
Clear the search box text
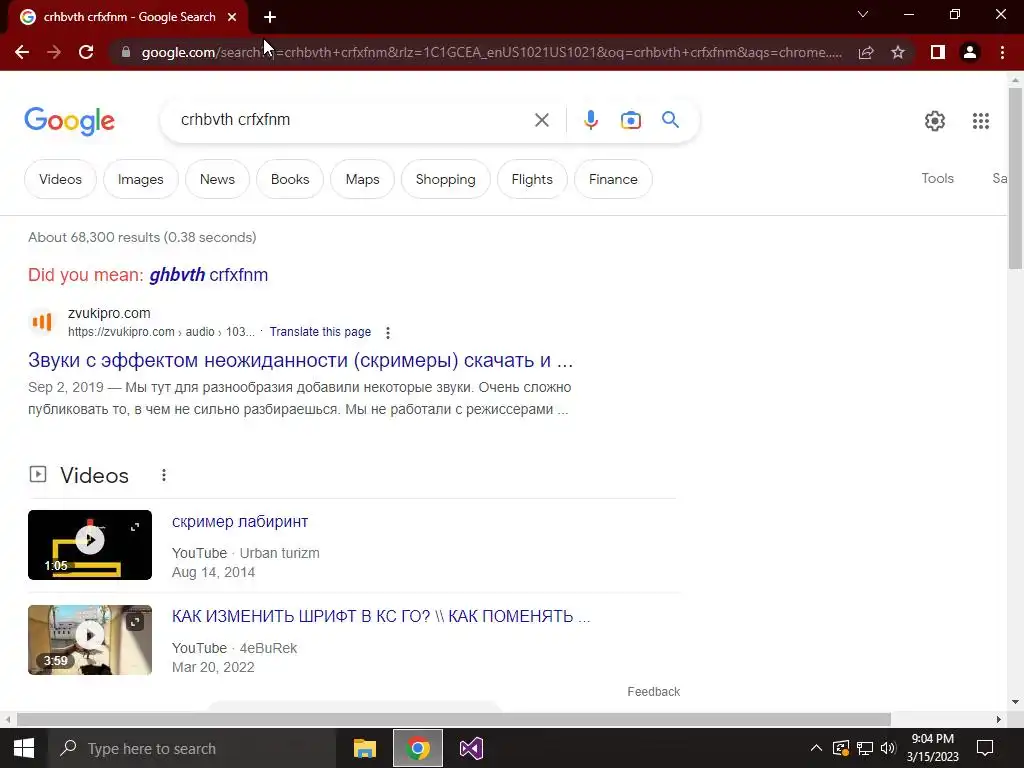coord(541,120)
